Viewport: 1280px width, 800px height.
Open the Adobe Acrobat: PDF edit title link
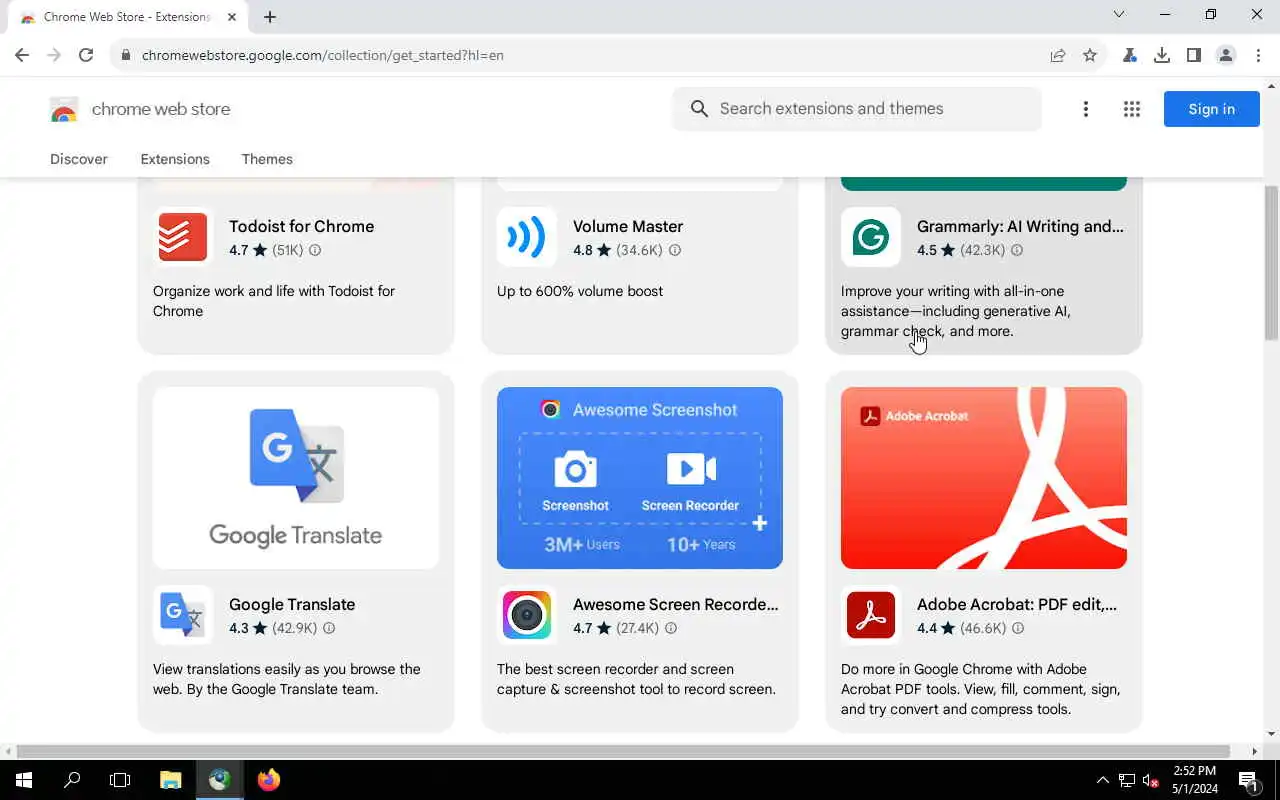(x=1017, y=604)
